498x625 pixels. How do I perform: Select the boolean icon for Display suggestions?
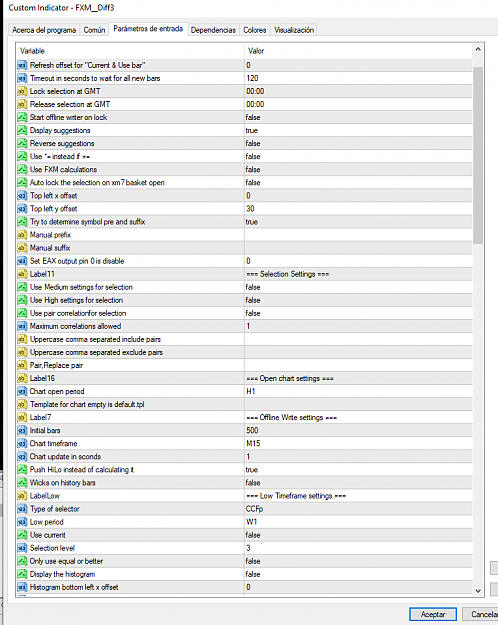[22, 130]
